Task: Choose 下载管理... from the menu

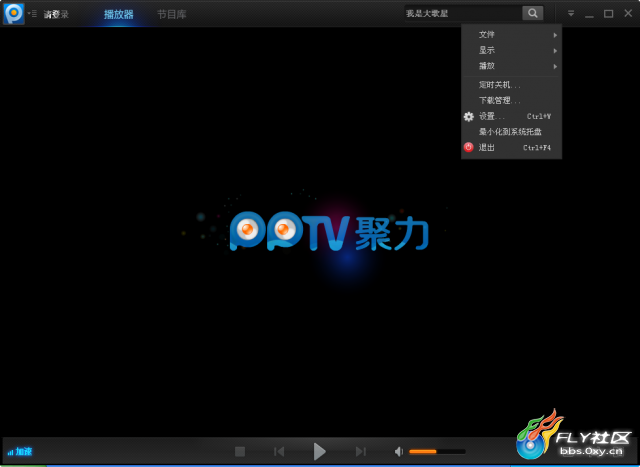Action: tap(511, 100)
